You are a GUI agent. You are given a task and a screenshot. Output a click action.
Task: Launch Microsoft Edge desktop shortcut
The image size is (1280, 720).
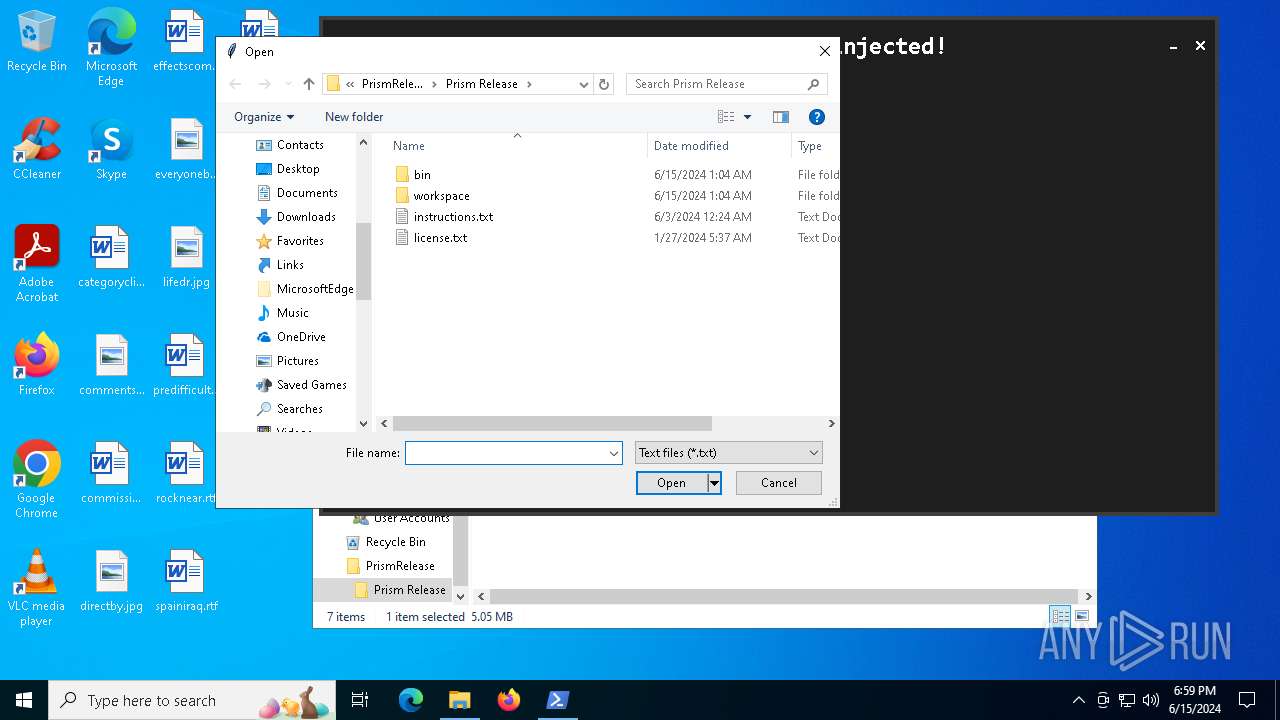(111, 47)
